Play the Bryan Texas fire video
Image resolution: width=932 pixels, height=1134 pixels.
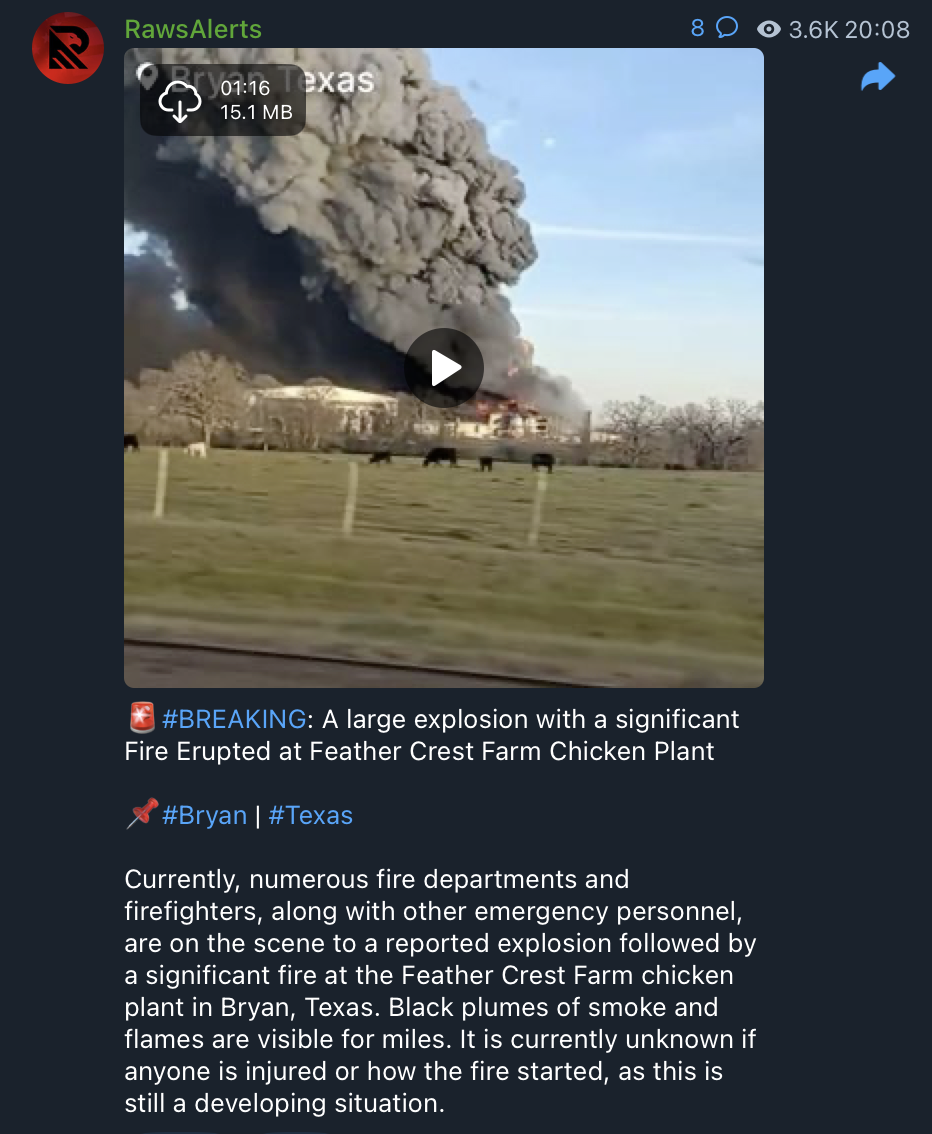click(443, 368)
